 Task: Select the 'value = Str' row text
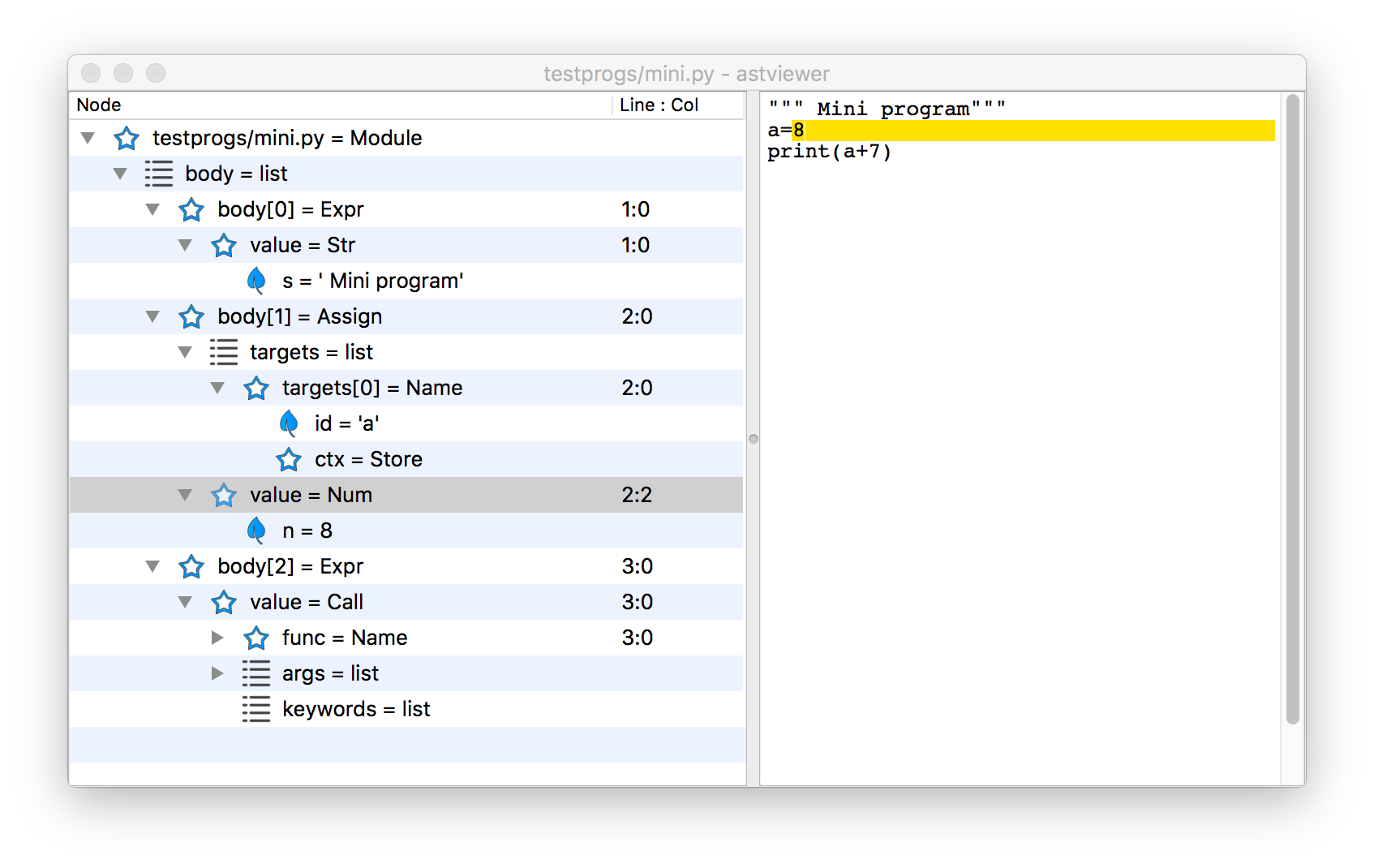coord(303,245)
